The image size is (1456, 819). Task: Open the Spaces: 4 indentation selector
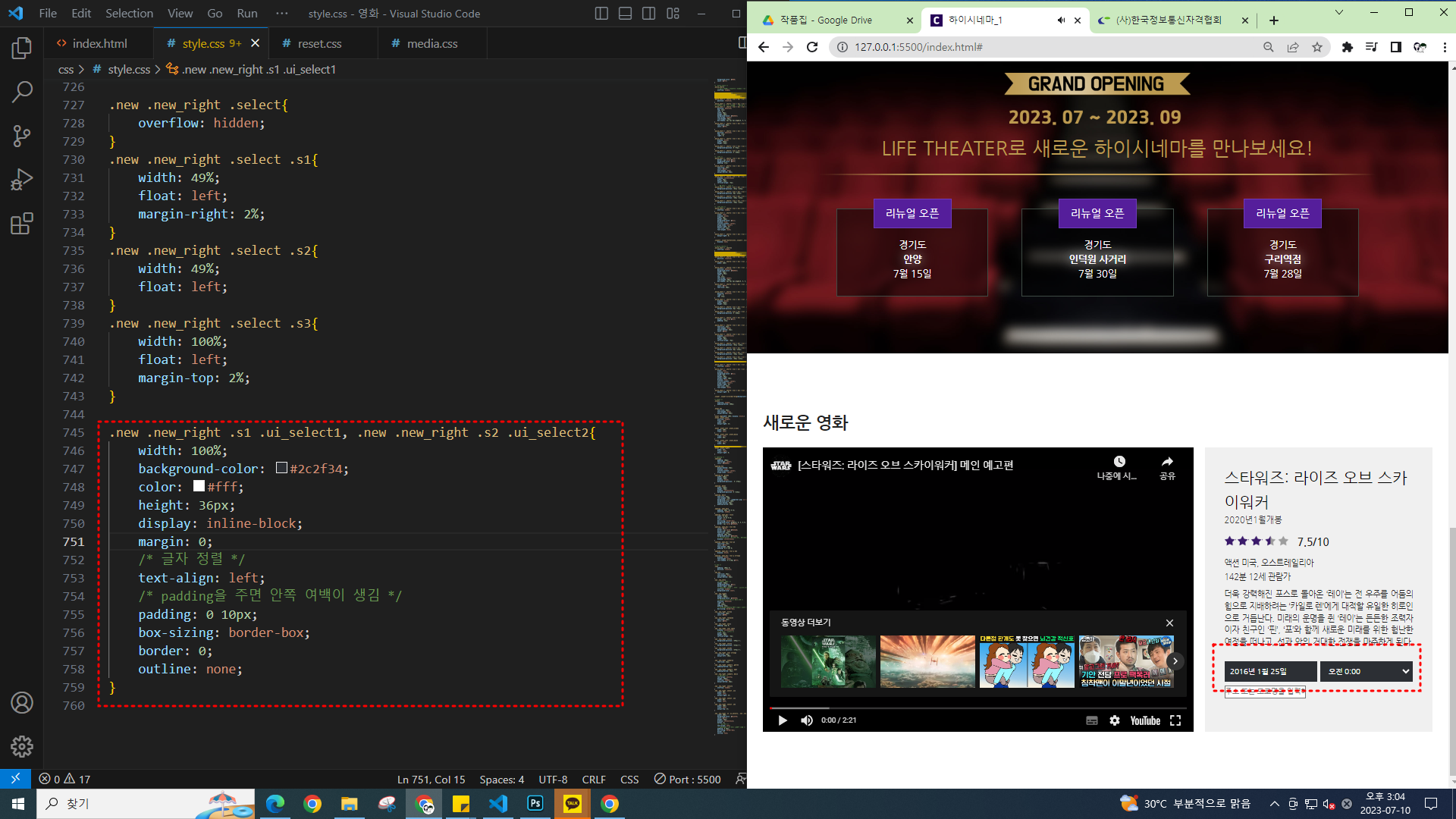501,779
